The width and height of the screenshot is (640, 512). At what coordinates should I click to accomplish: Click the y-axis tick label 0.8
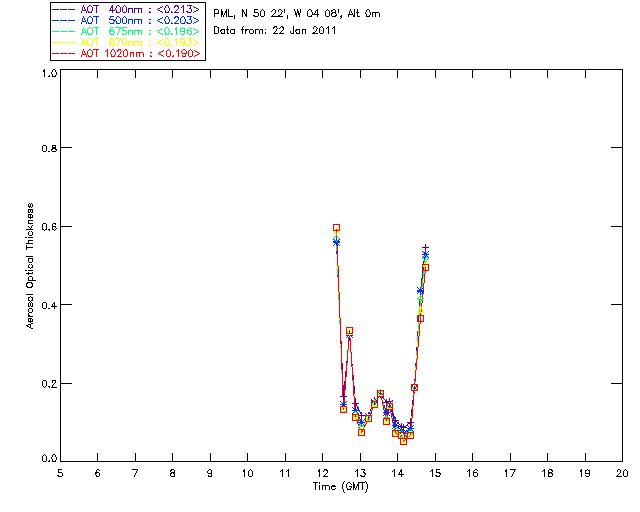49,148
